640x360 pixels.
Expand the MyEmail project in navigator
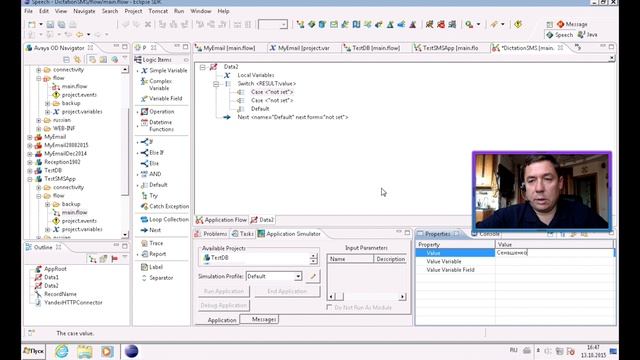[x=30, y=137]
